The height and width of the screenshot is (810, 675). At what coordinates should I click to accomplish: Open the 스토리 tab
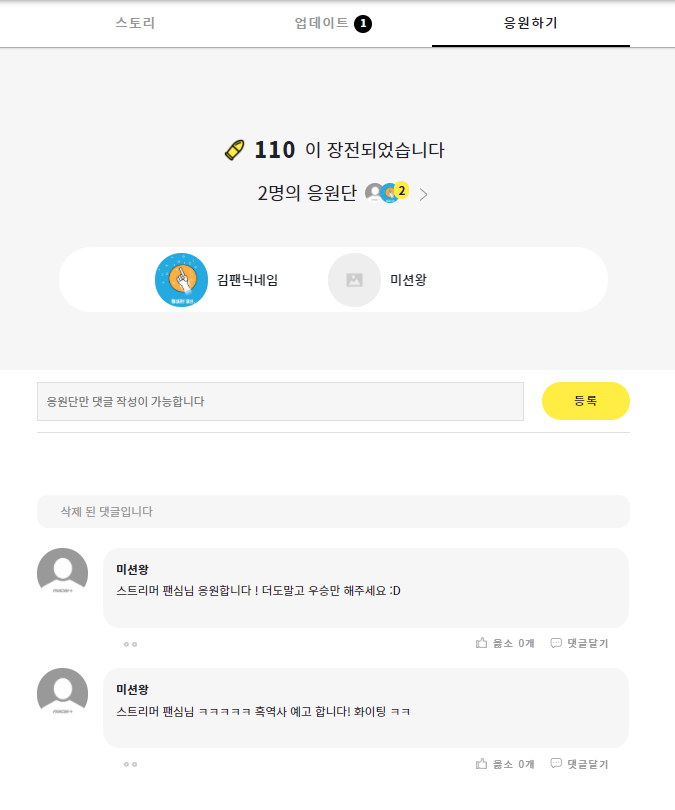tap(135, 23)
